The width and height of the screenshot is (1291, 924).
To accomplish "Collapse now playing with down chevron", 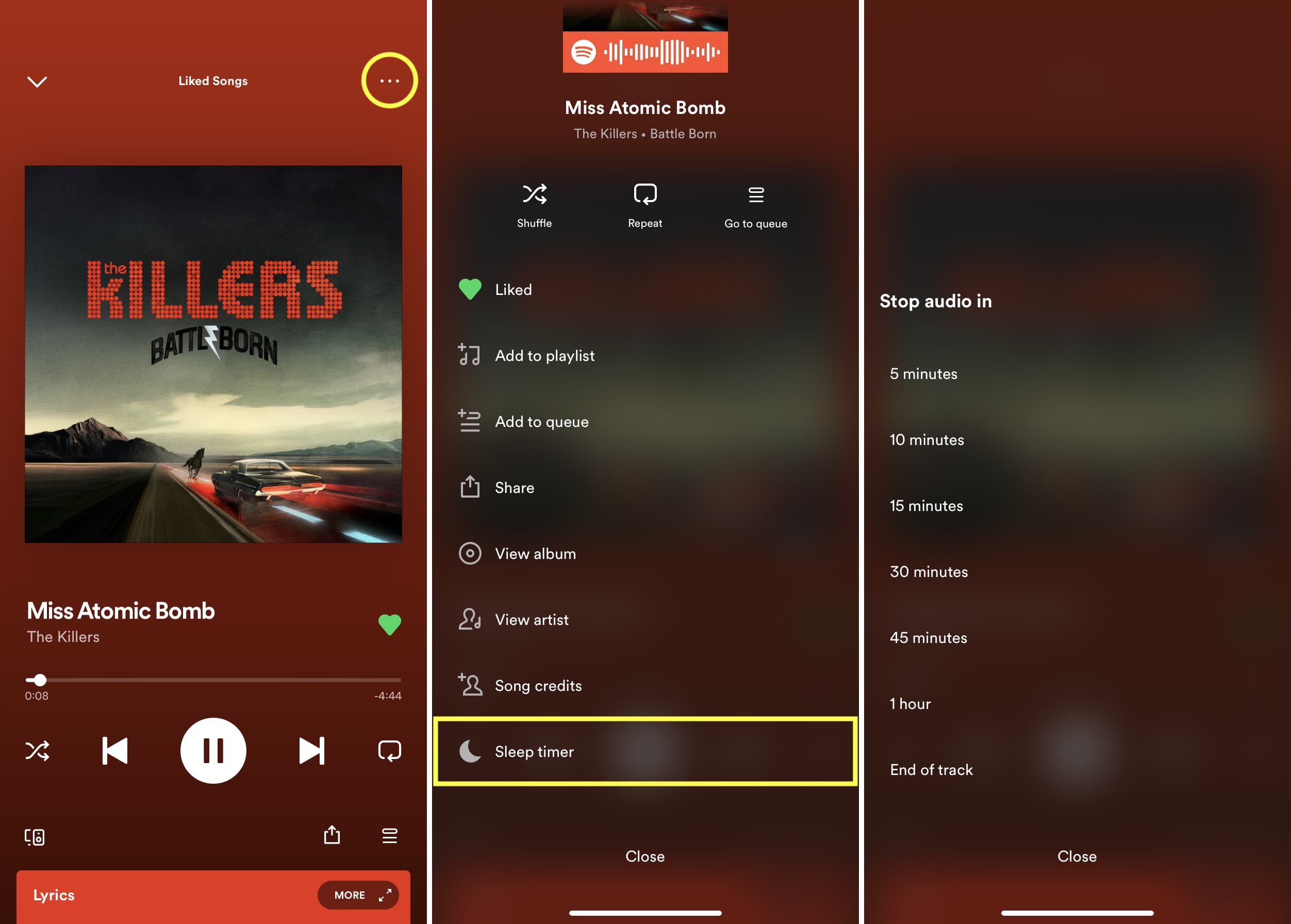I will [37, 80].
